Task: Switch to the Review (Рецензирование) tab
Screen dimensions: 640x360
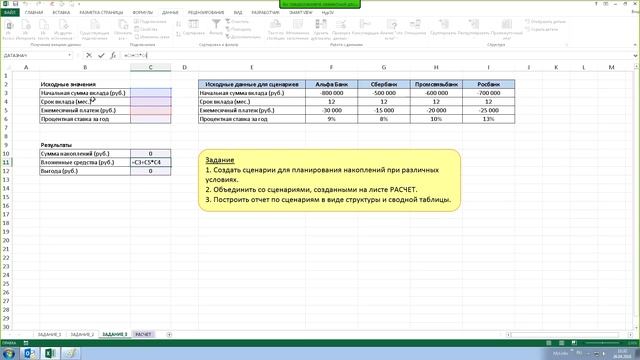Action: tap(206, 12)
